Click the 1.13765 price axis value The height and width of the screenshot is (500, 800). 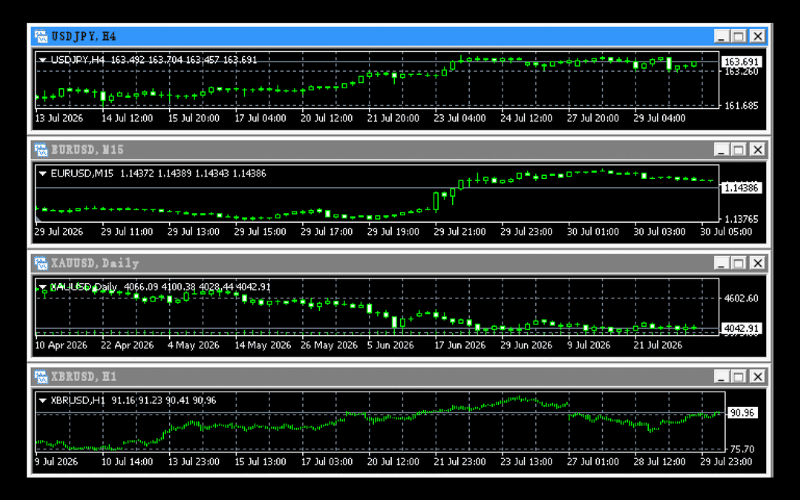click(x=741, y=219)
